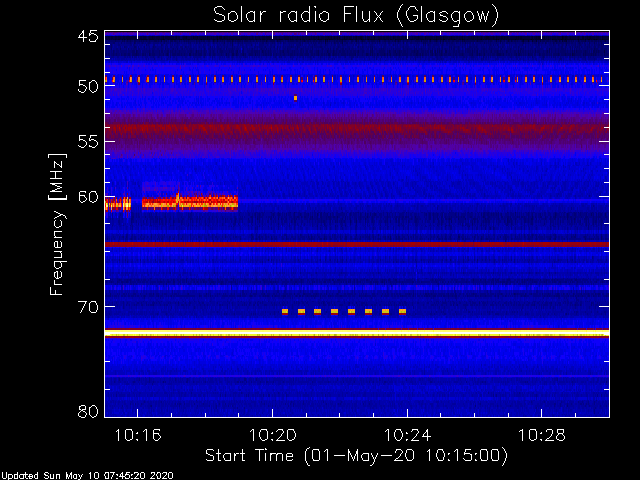Click the 'Frequency [MHz]' axis label

click(x=57, y=224)
